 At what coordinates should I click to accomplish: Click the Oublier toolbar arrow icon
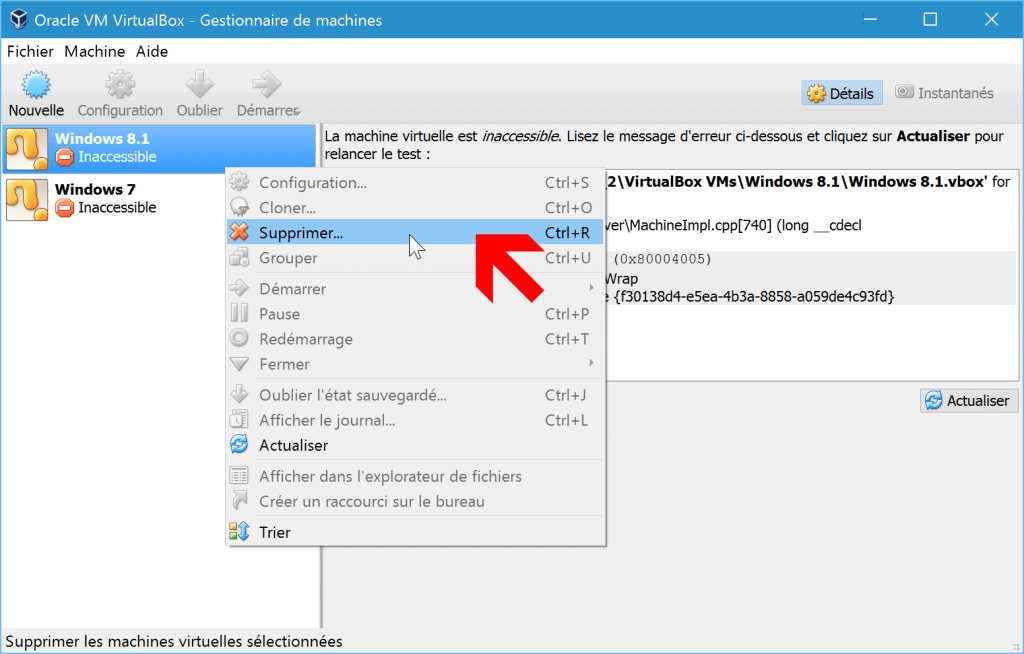tap(199, 84)
